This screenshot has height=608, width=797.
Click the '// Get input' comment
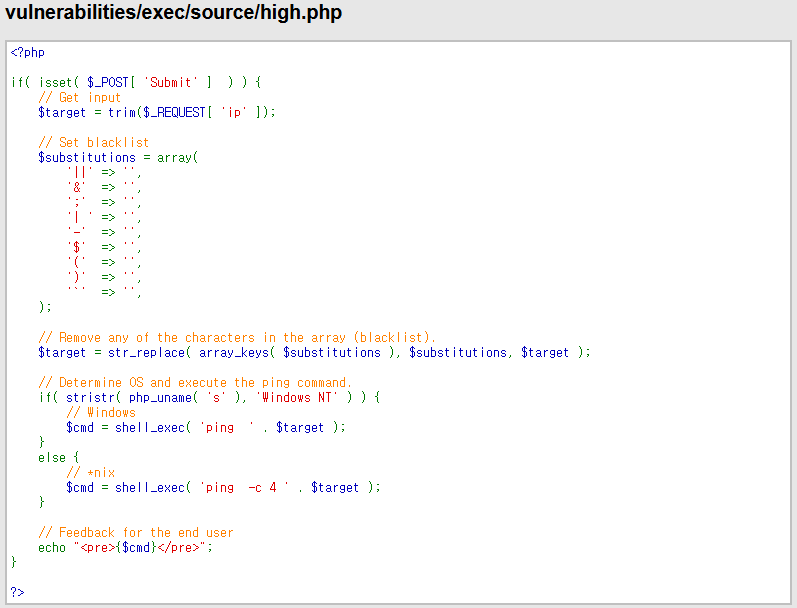point(79,97)
